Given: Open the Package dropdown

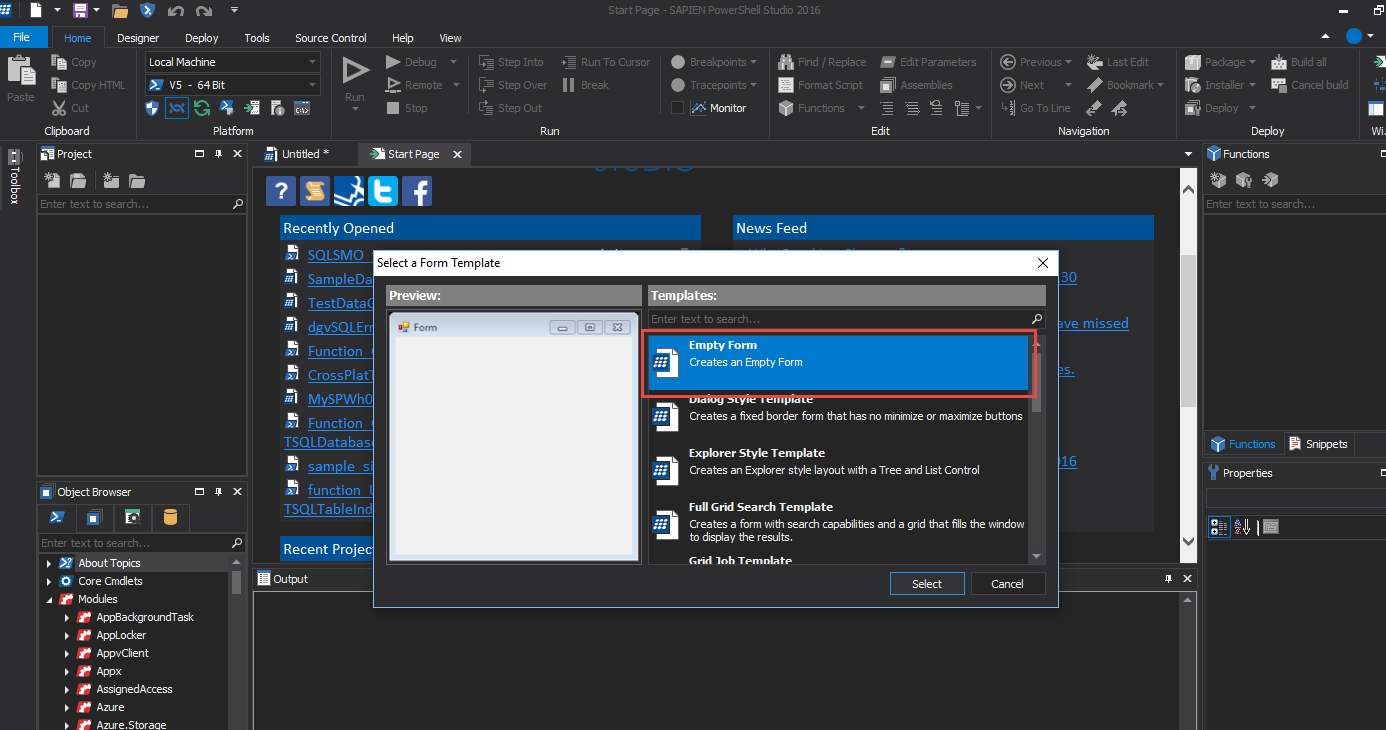Looking at the screenshot, I should coord(1220,62).
